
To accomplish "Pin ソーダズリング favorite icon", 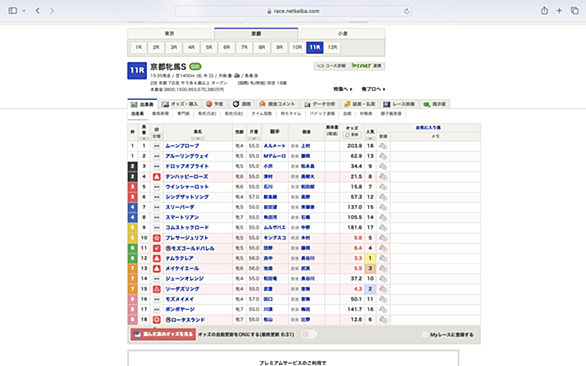I will (383, 289).
